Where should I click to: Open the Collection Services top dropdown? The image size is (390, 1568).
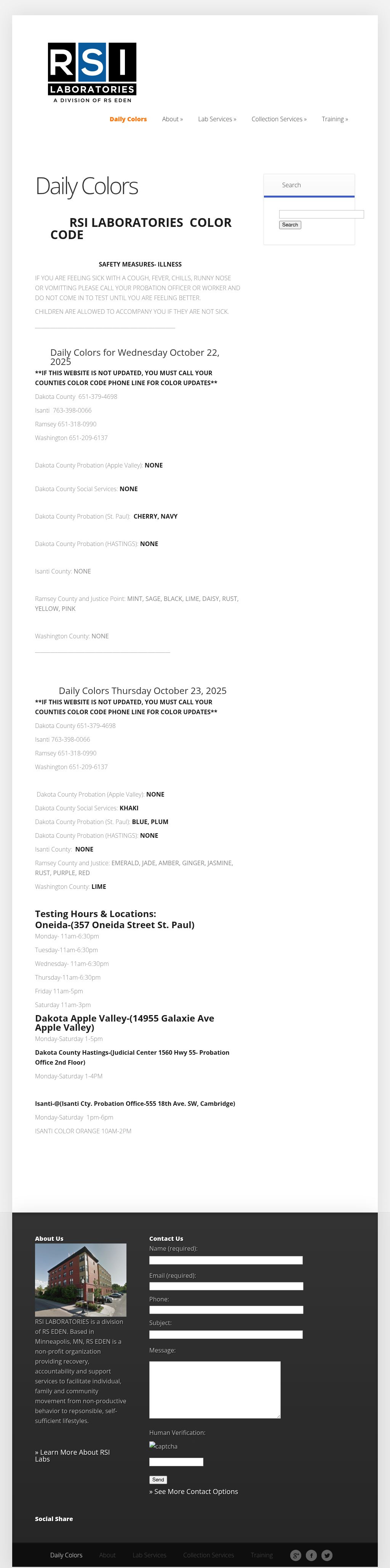pyautogui.click(x=279, y=119)
